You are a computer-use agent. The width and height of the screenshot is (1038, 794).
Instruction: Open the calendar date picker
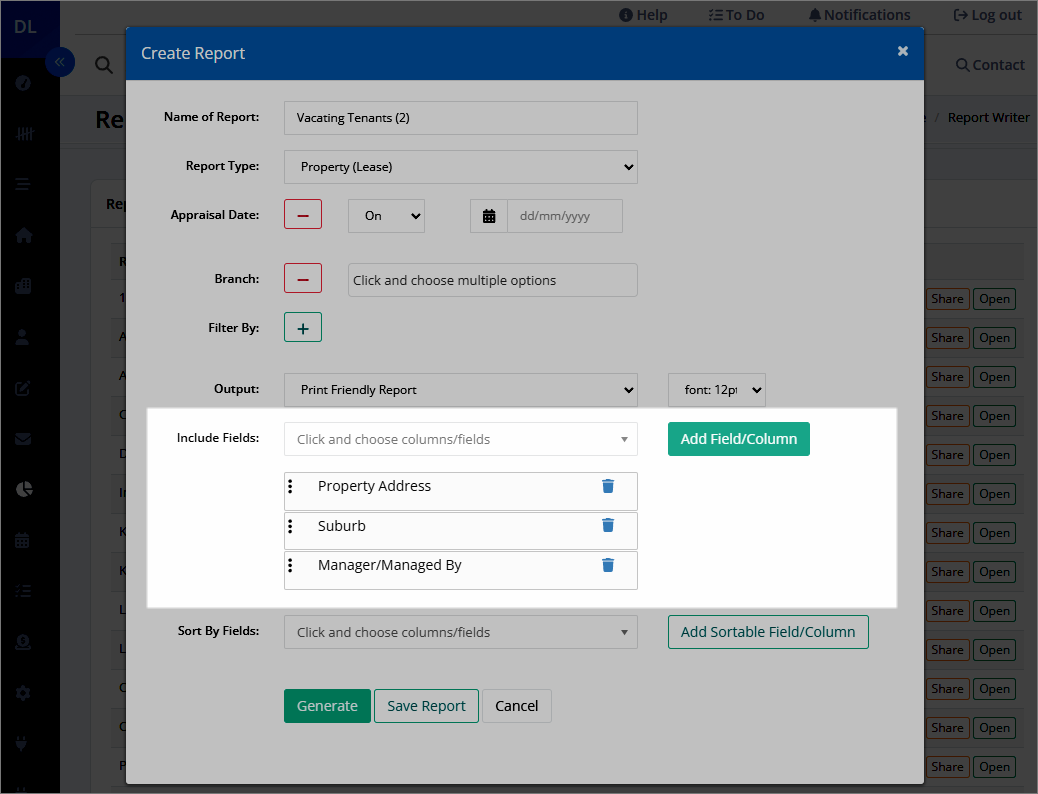coord(489,215)
